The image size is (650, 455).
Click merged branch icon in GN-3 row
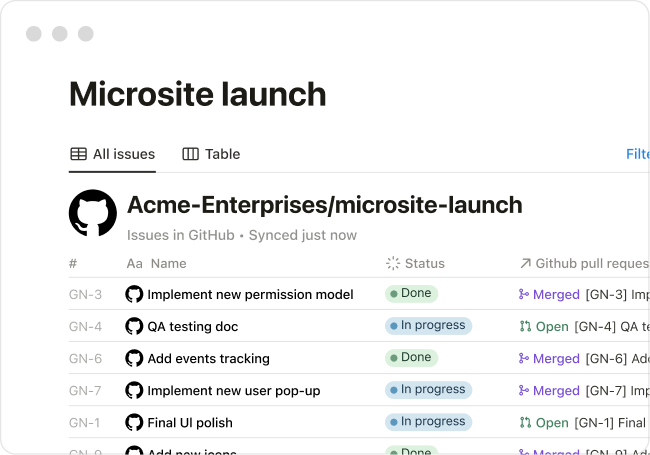[524, 294]
